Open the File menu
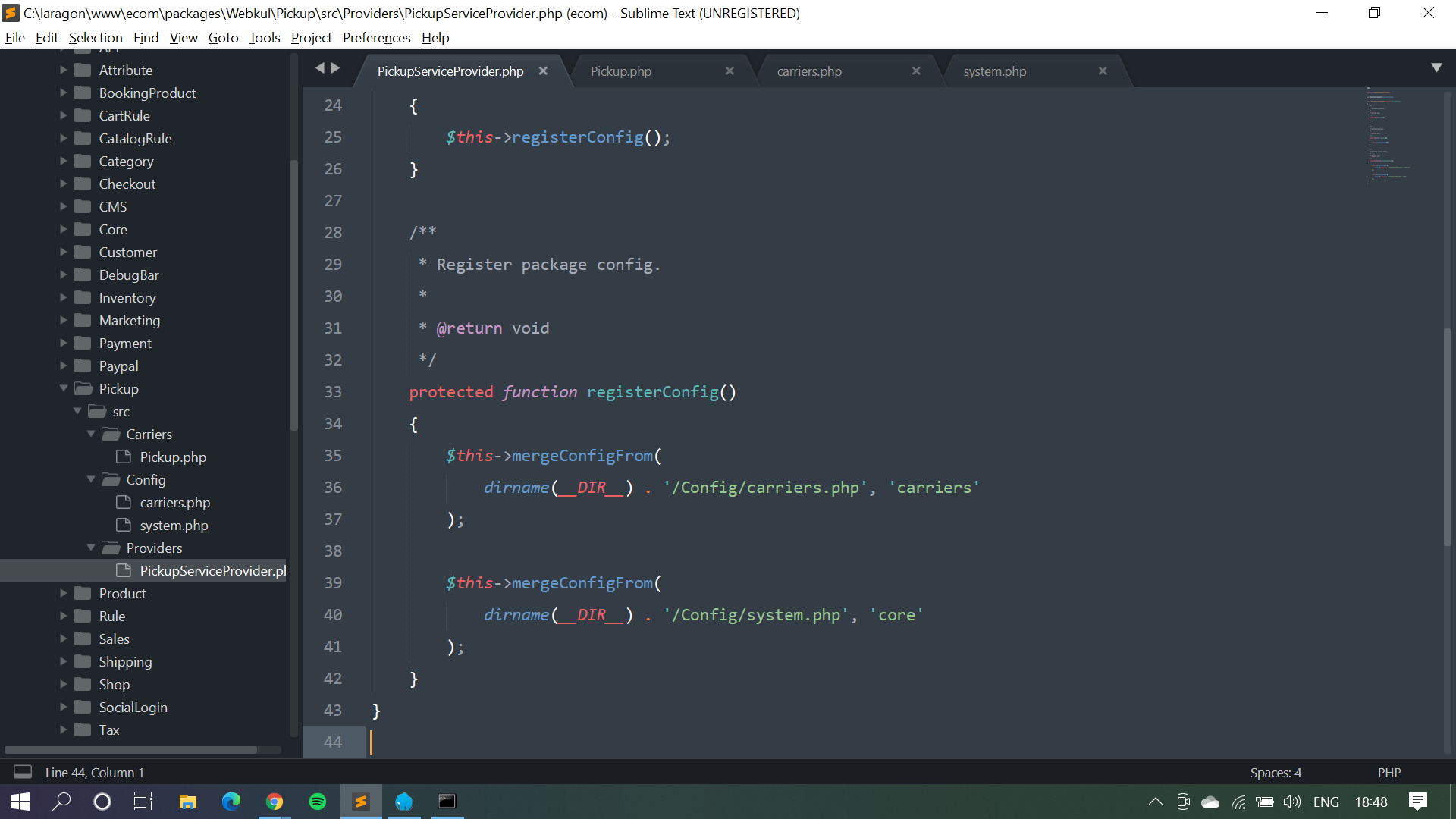Image resolution: width=1456 pixels, height=819 pixels. tap(14, 37)
